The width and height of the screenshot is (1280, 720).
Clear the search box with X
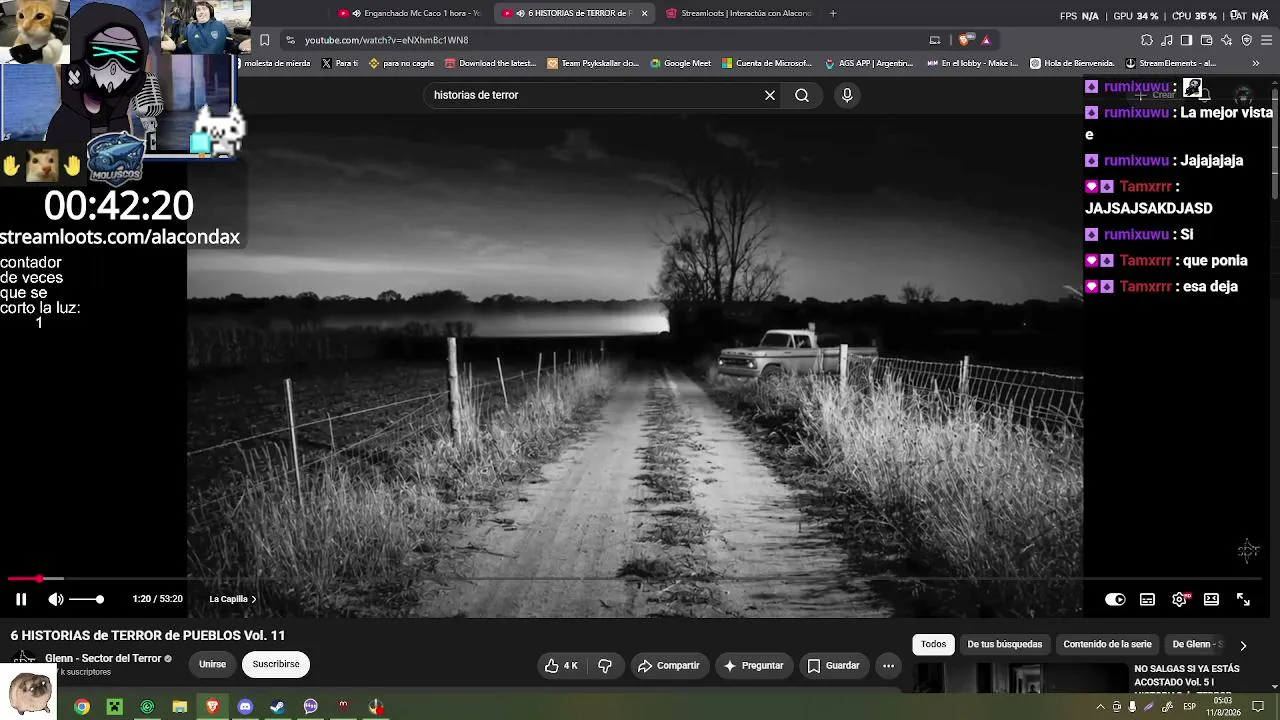tap(770, 95)
